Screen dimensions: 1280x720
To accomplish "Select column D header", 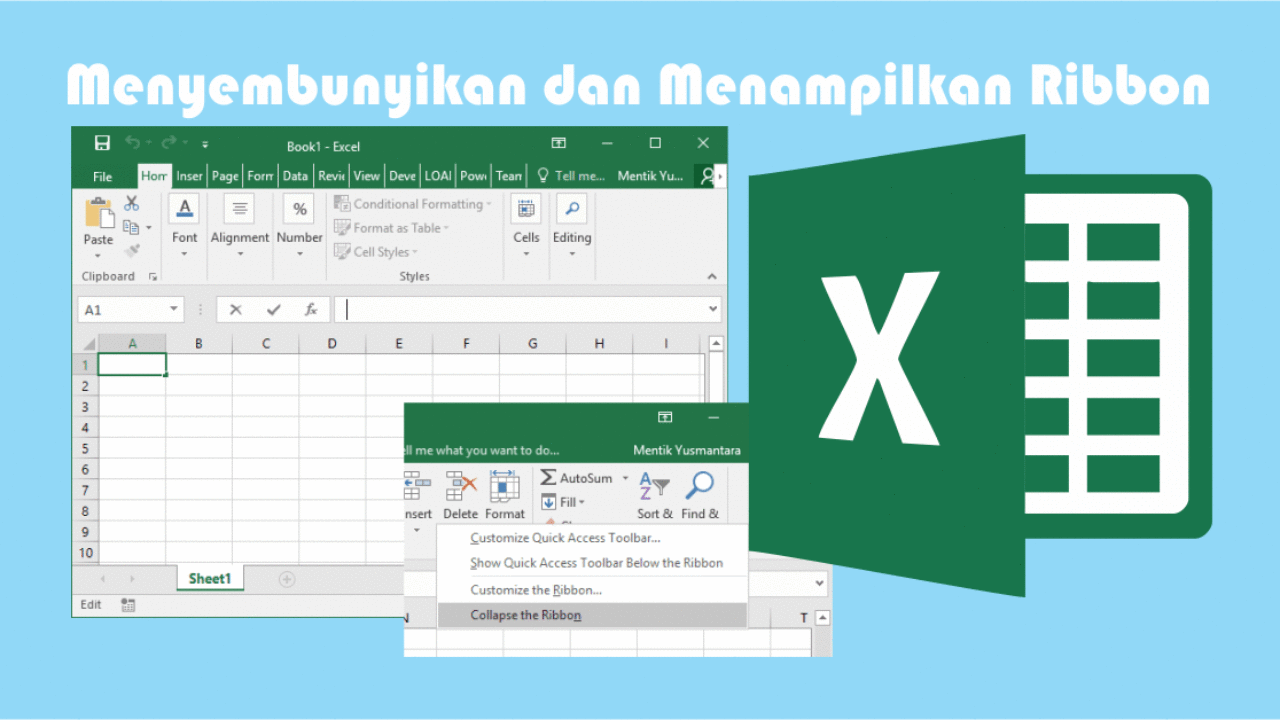I will tap(332, 344).
